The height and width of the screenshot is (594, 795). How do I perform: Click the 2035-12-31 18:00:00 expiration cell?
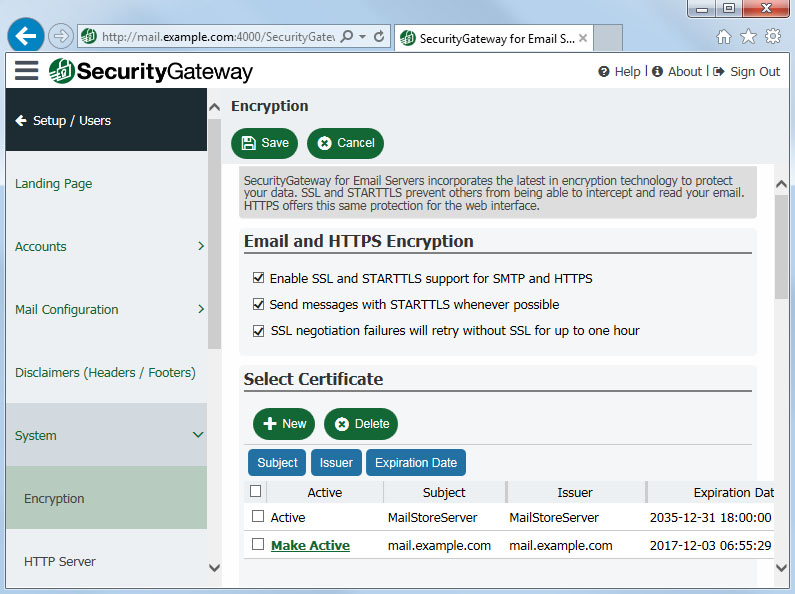pos(710,517)
